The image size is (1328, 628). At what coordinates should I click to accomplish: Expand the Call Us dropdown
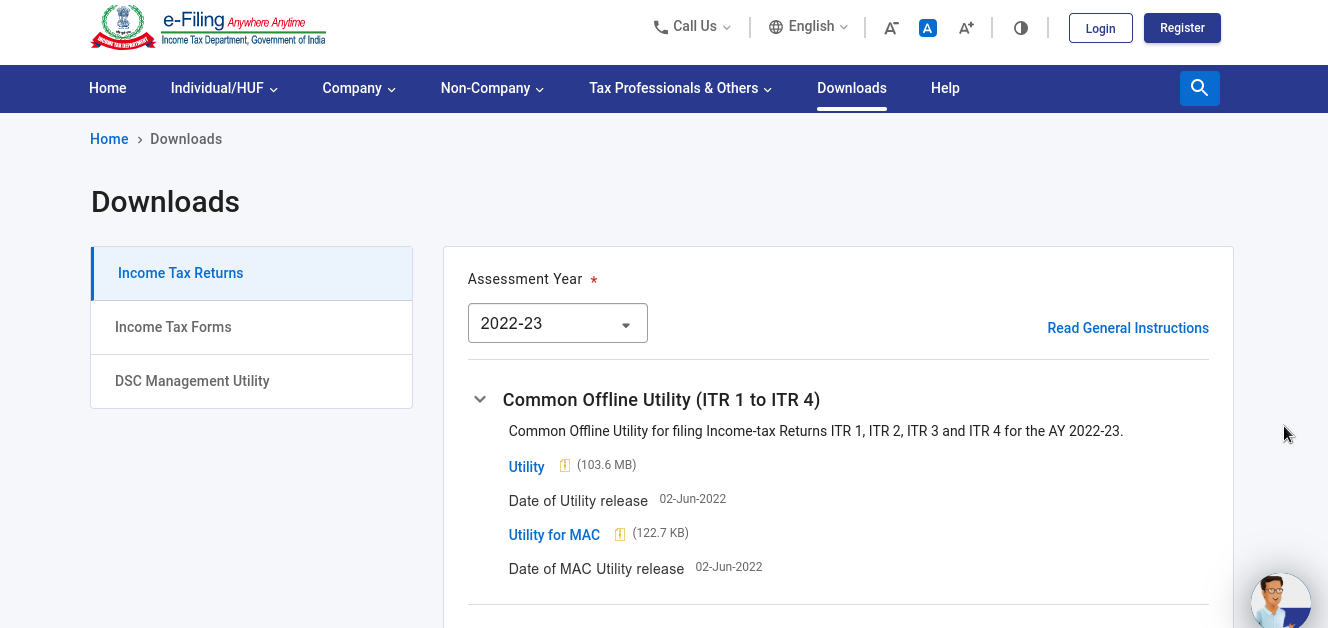692,27
